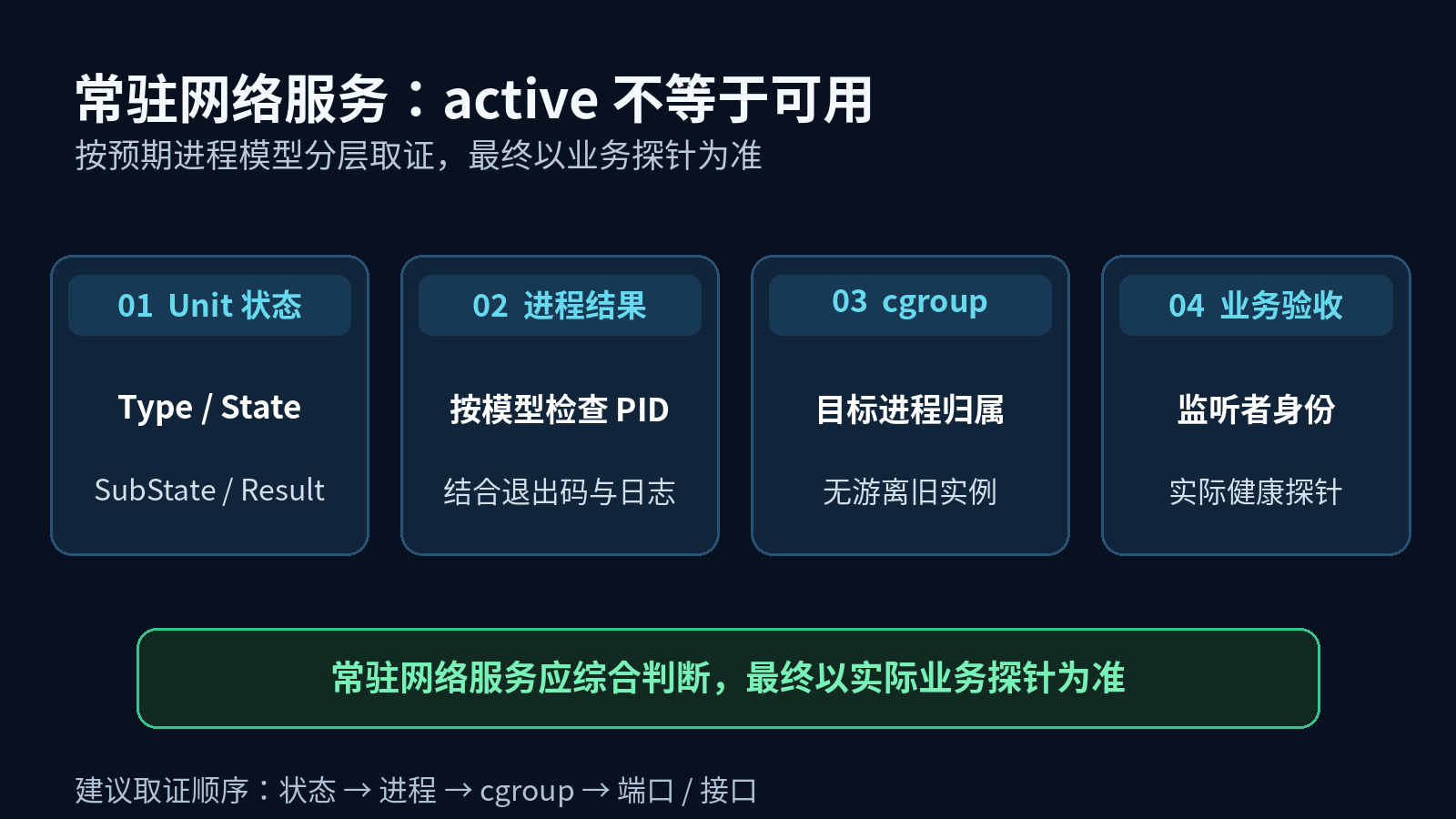Click 结合退出码与日志 description
This screenshot has width=1456, height=819.
point(560,492)
